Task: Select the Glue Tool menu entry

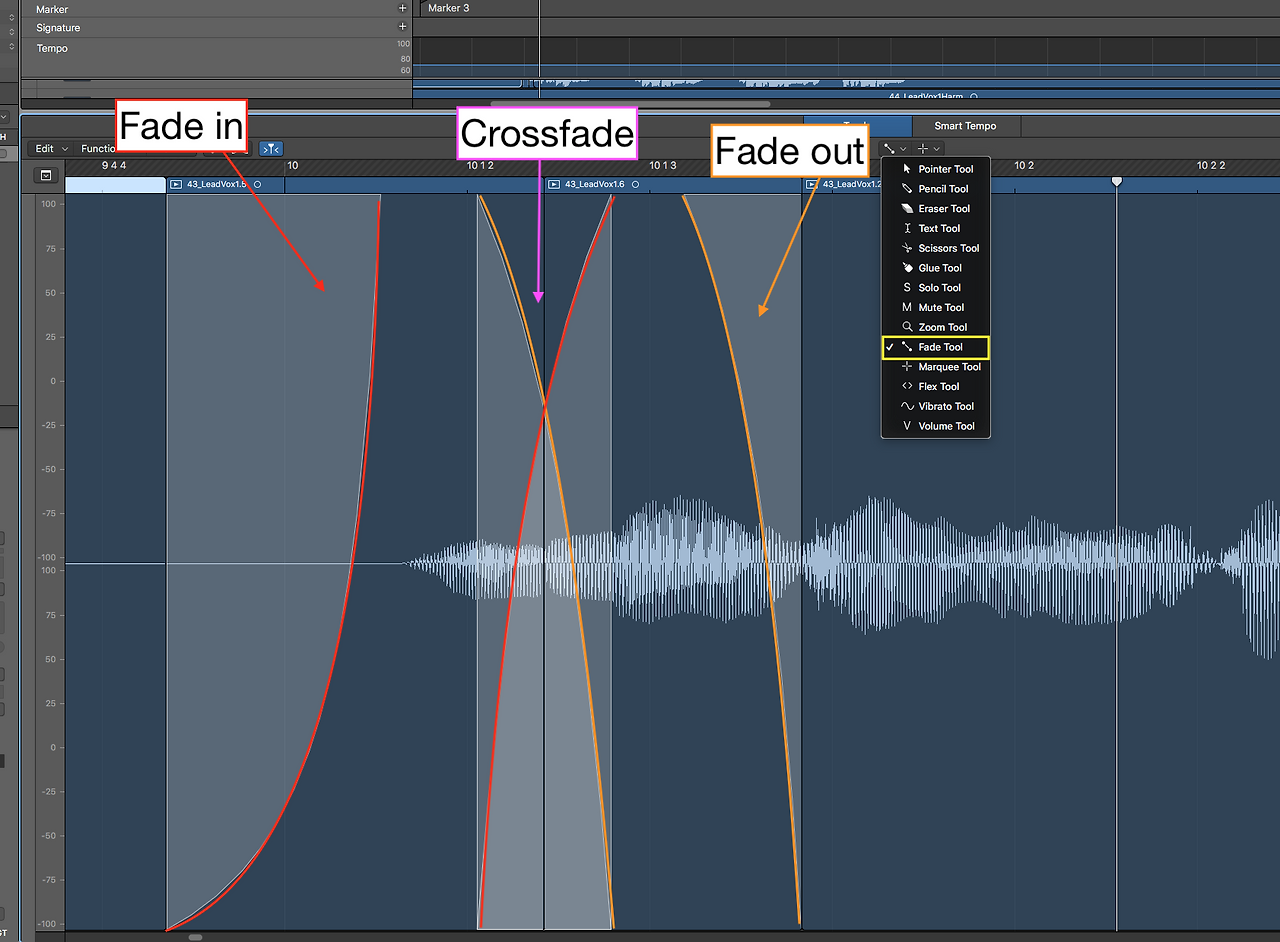Action: point(936,268)
